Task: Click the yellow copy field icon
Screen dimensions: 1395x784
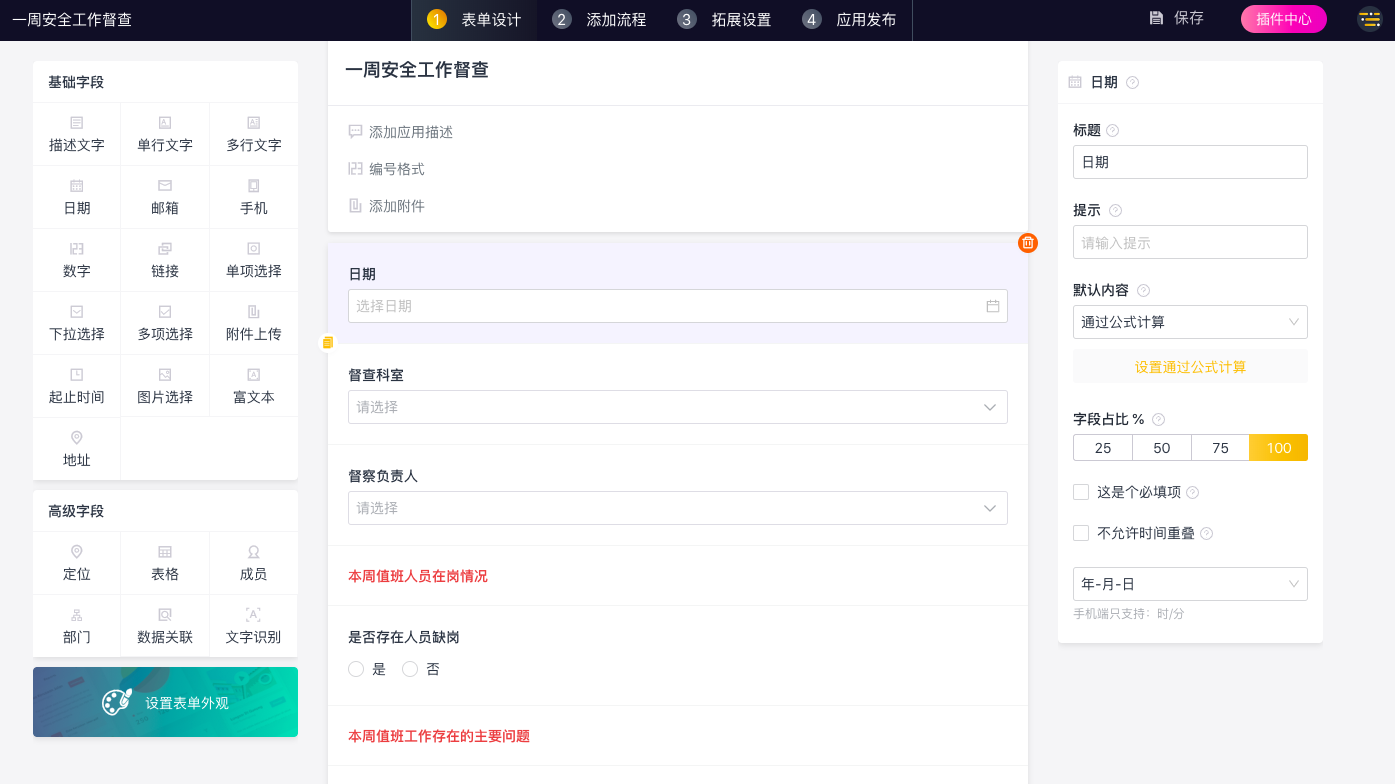Action: 328,342
